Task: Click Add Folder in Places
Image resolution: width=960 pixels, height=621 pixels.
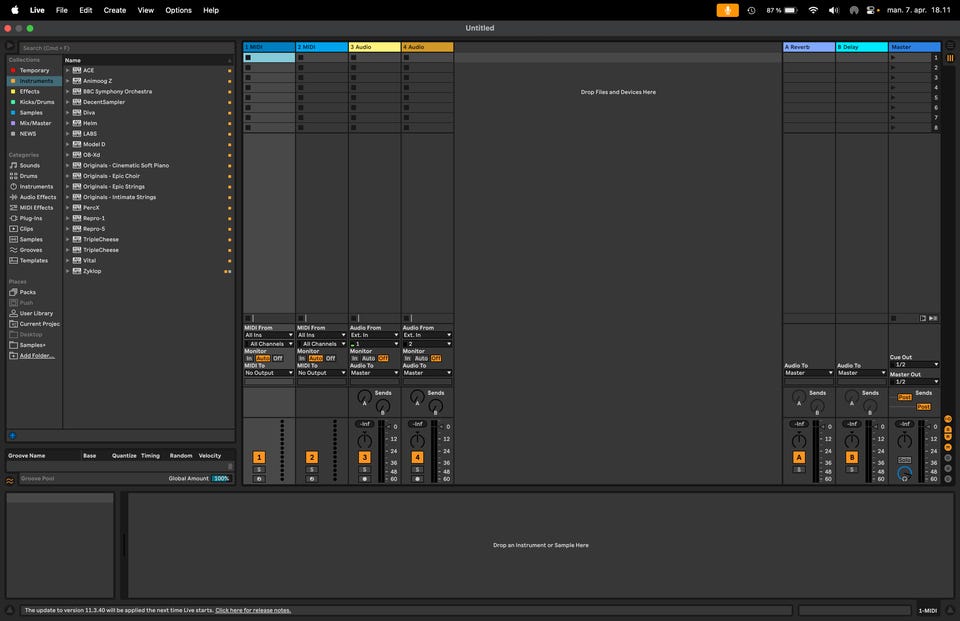Action: click(x=37, y=356)
